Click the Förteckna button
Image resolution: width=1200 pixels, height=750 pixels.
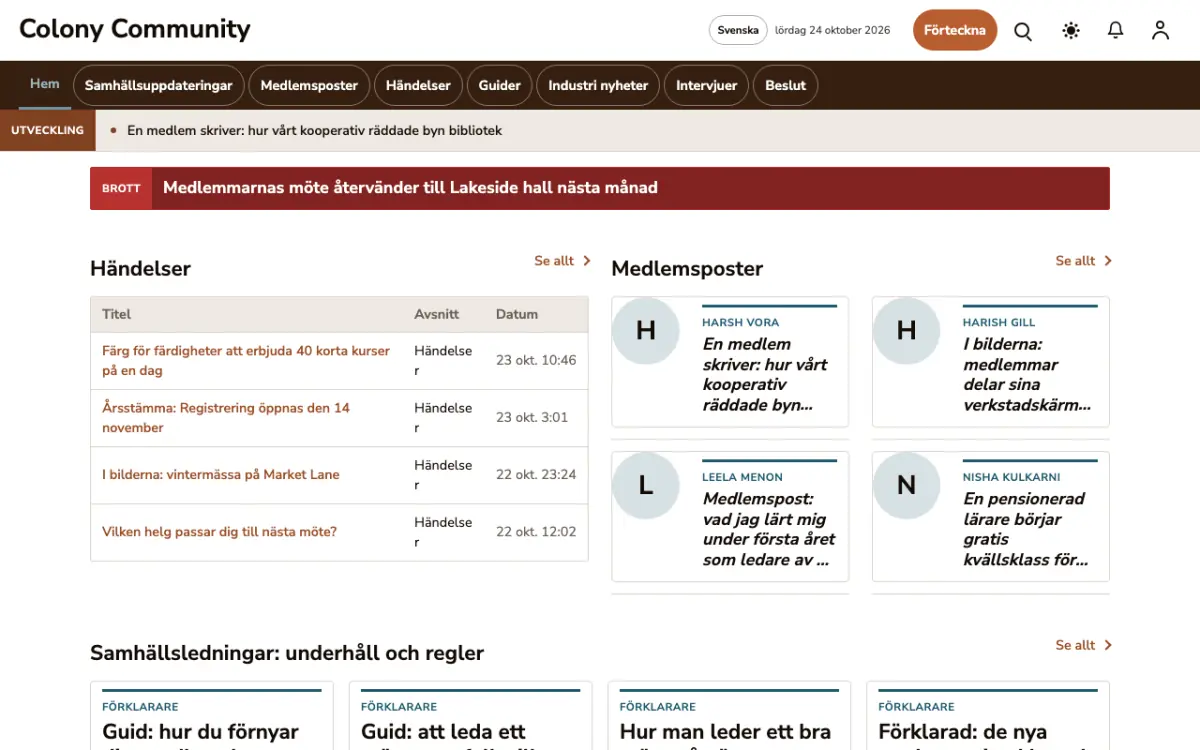(x=955, y=30)
